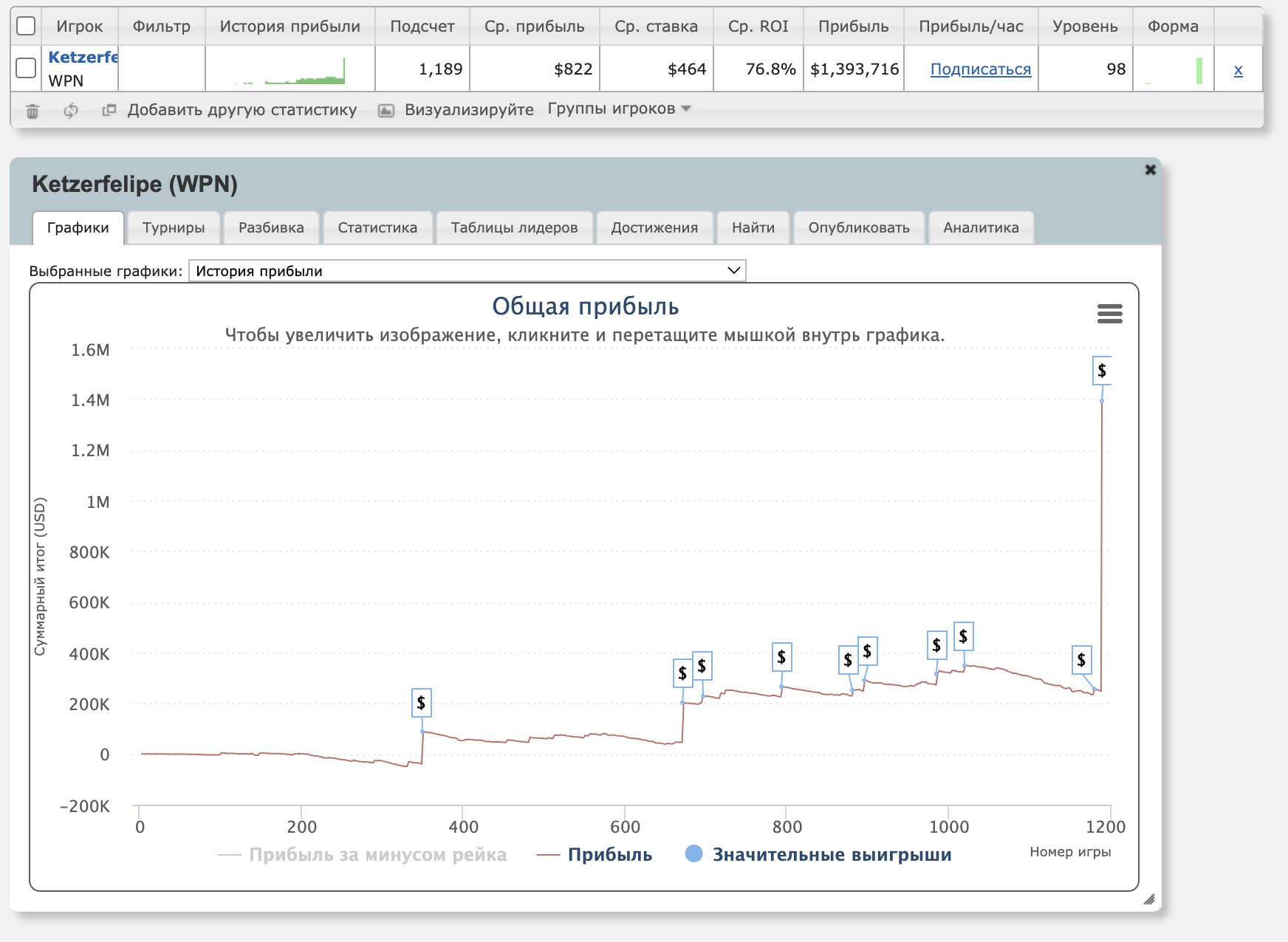Click the Визуализируйте image icon

(386, 111)
